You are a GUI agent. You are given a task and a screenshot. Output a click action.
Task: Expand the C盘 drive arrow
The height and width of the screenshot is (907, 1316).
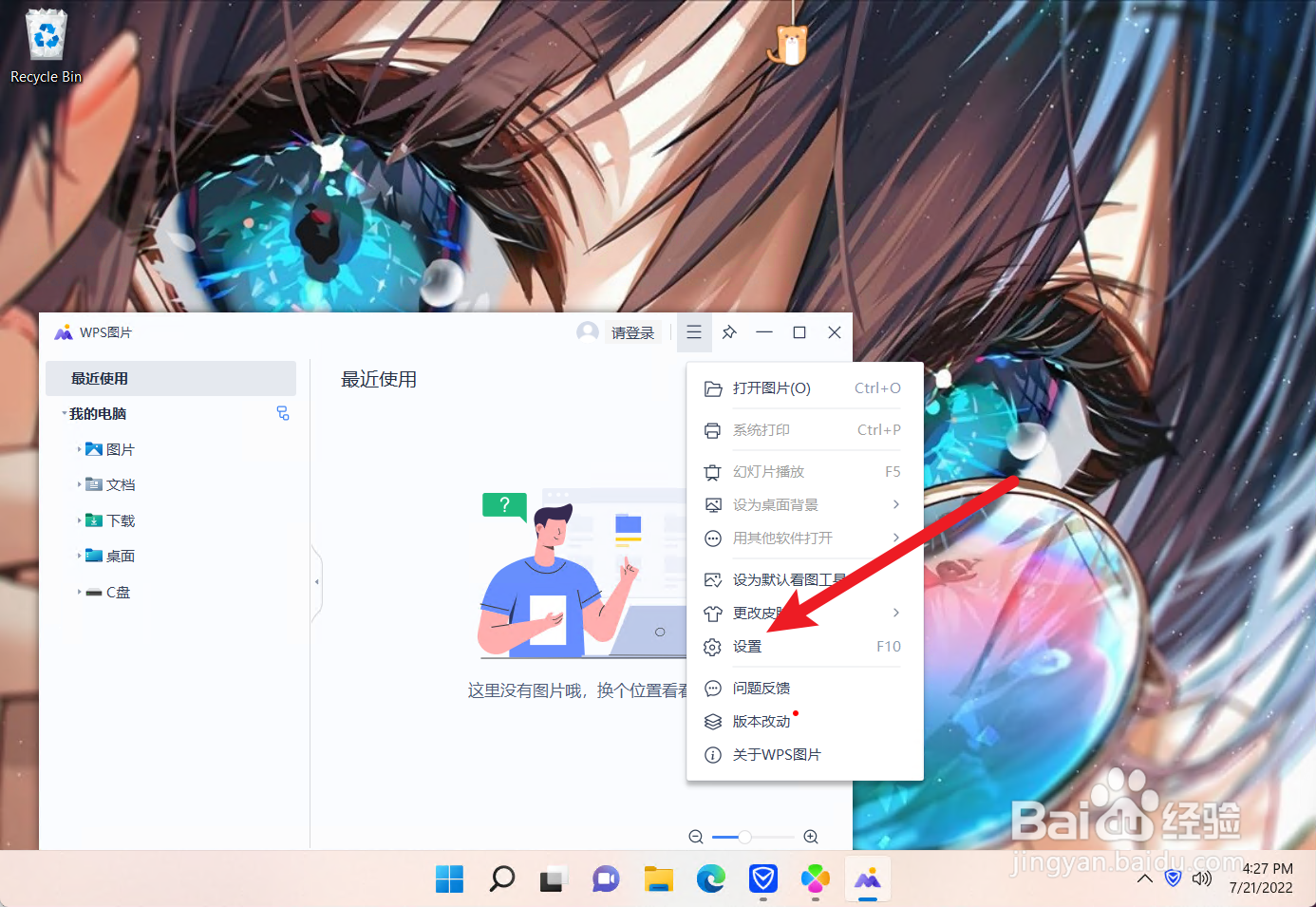pos(79,592)
